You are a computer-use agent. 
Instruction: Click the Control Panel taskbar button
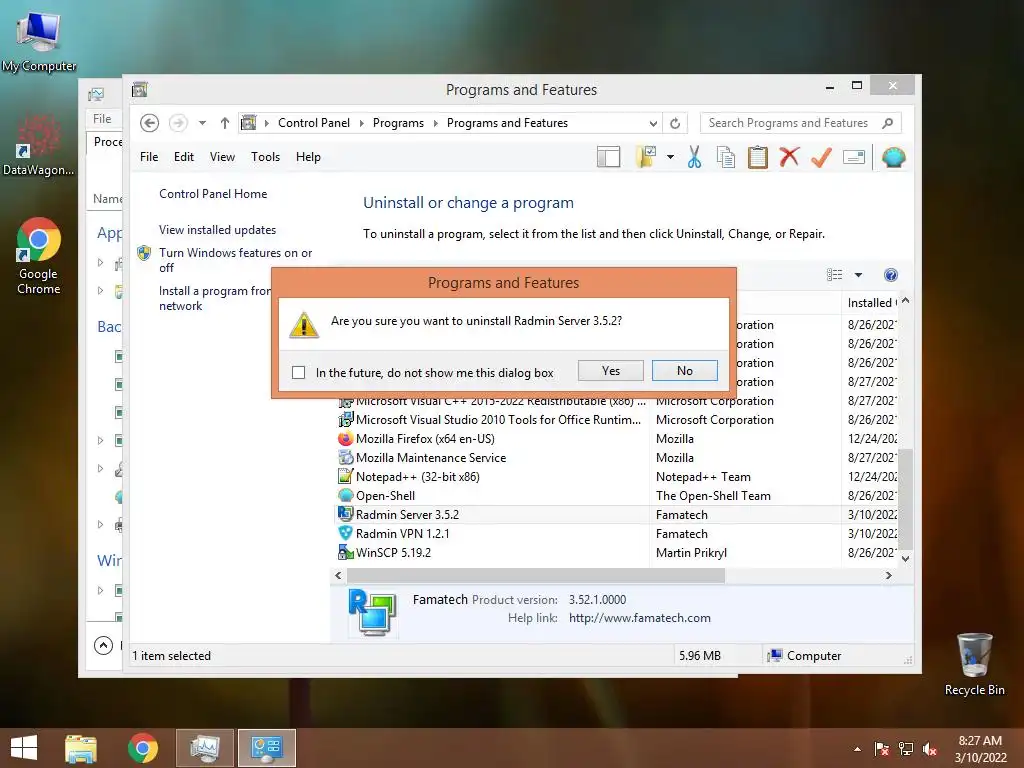(266, 748)
